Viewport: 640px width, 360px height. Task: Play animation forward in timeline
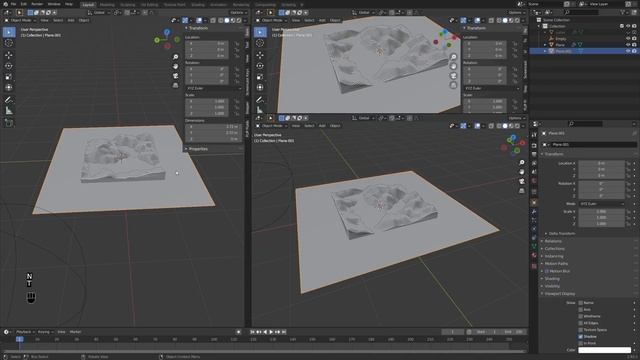271,332
